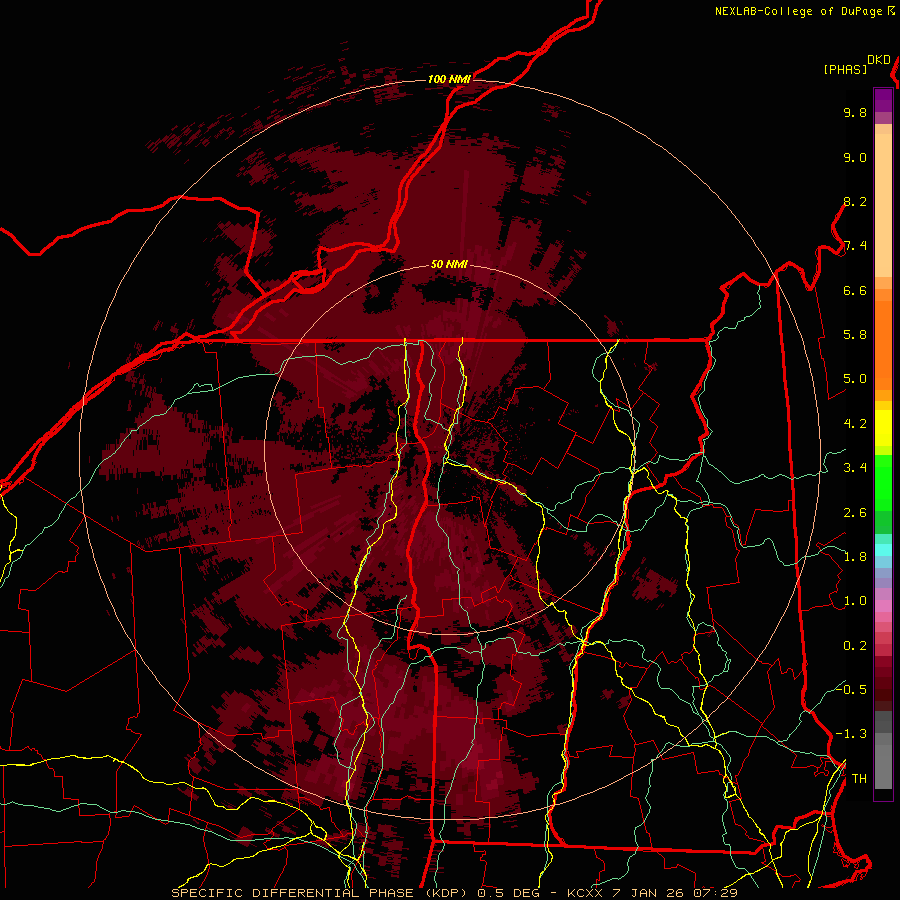Click the 7 JAN 26 07:29 timestamp
The image size is (900, 900).
click(673, 893)
